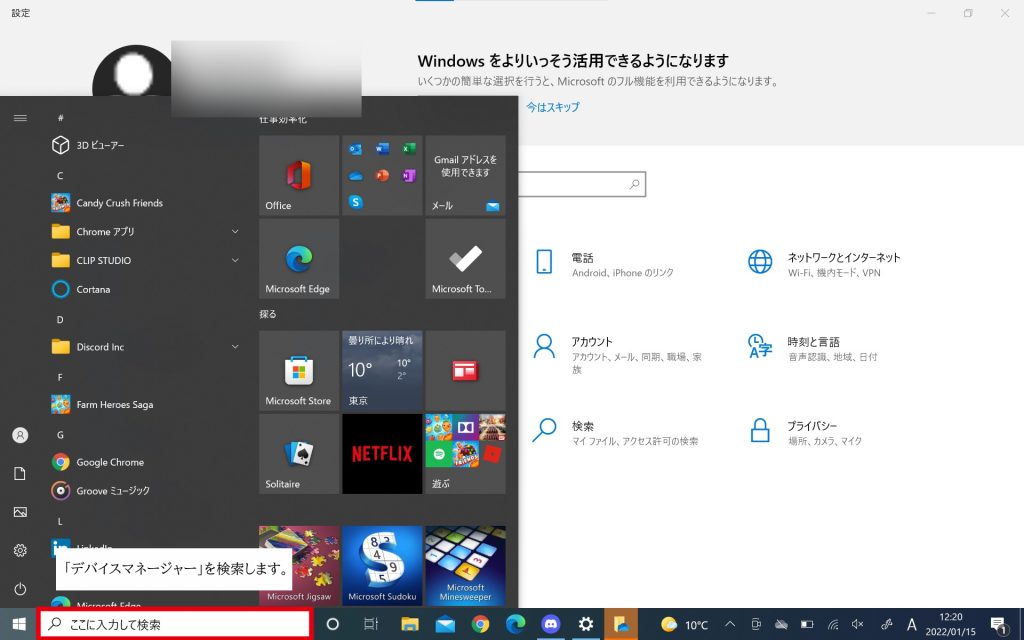Screen dimensions: 1024x640
Task: Click the muted volume tray icon
Action: pos(857,624)
